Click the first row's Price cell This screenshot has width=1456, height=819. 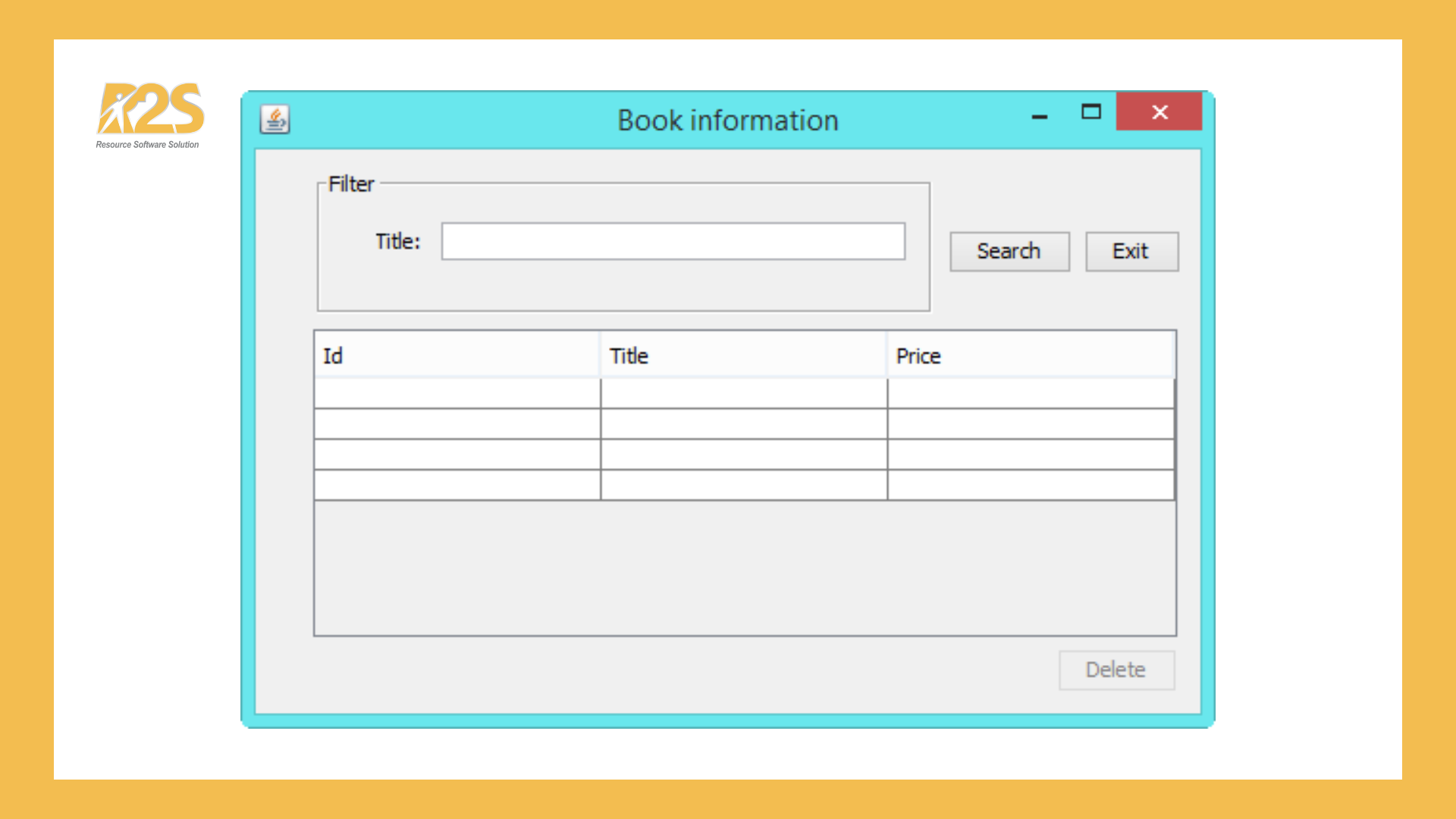coord(1030,394)
